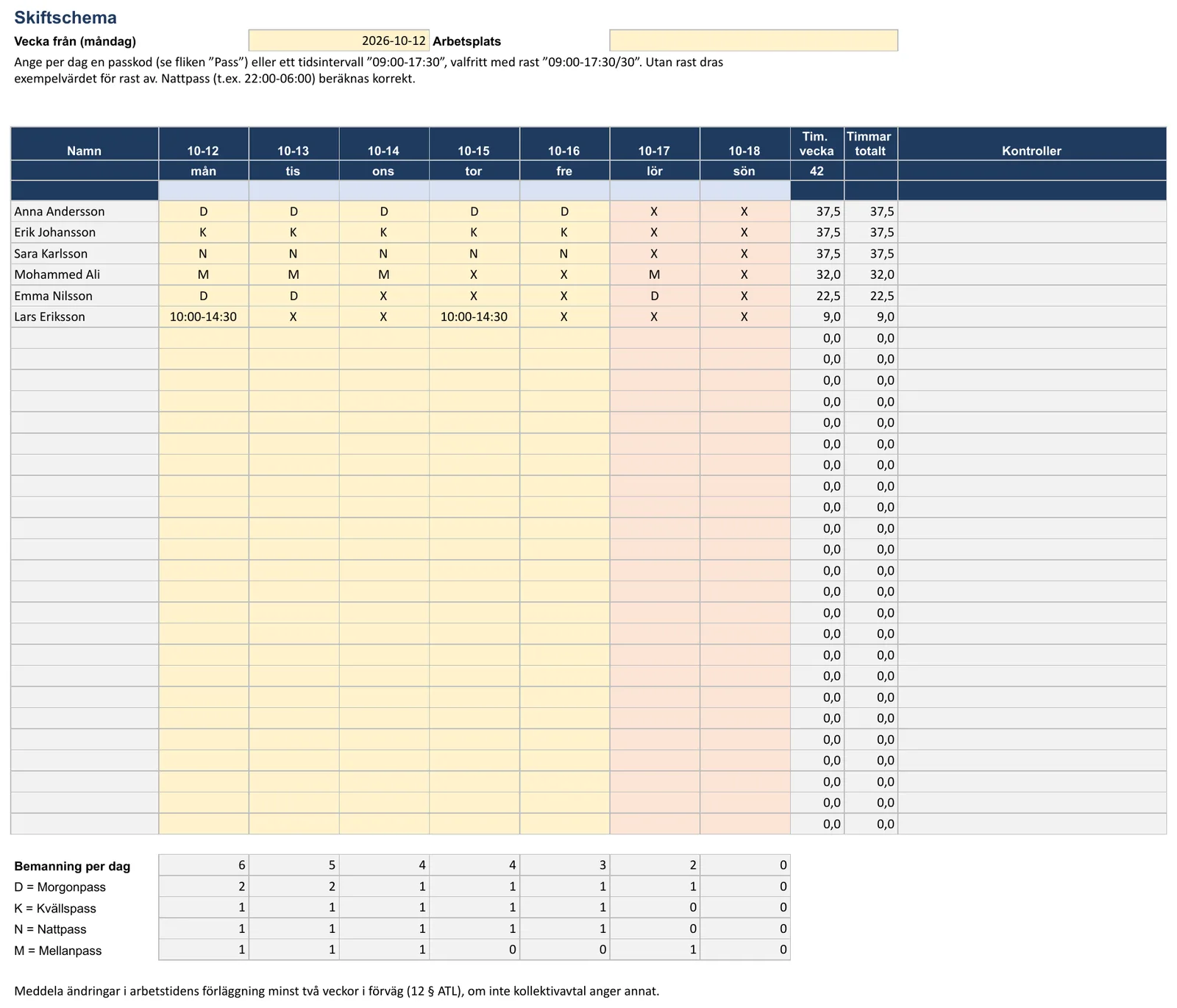Screen dimensions: 1177x1008
Task: Select the Namn column header
Action: pyautogui.click(x=85, y=143)
